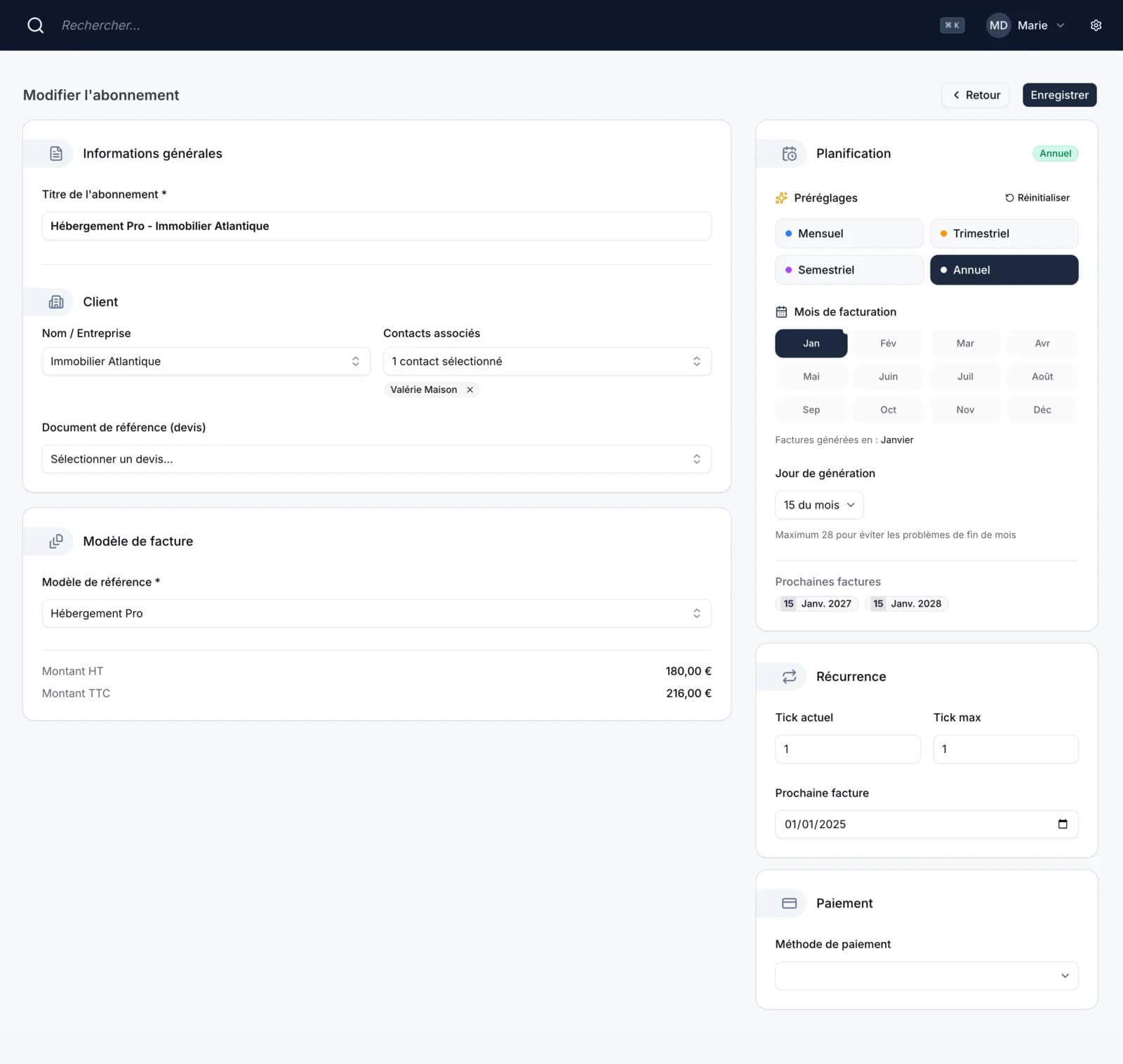Screen dimensions: 1123x1064
Task: Click the search magnifier icon
Action: [x=35, y=25]
